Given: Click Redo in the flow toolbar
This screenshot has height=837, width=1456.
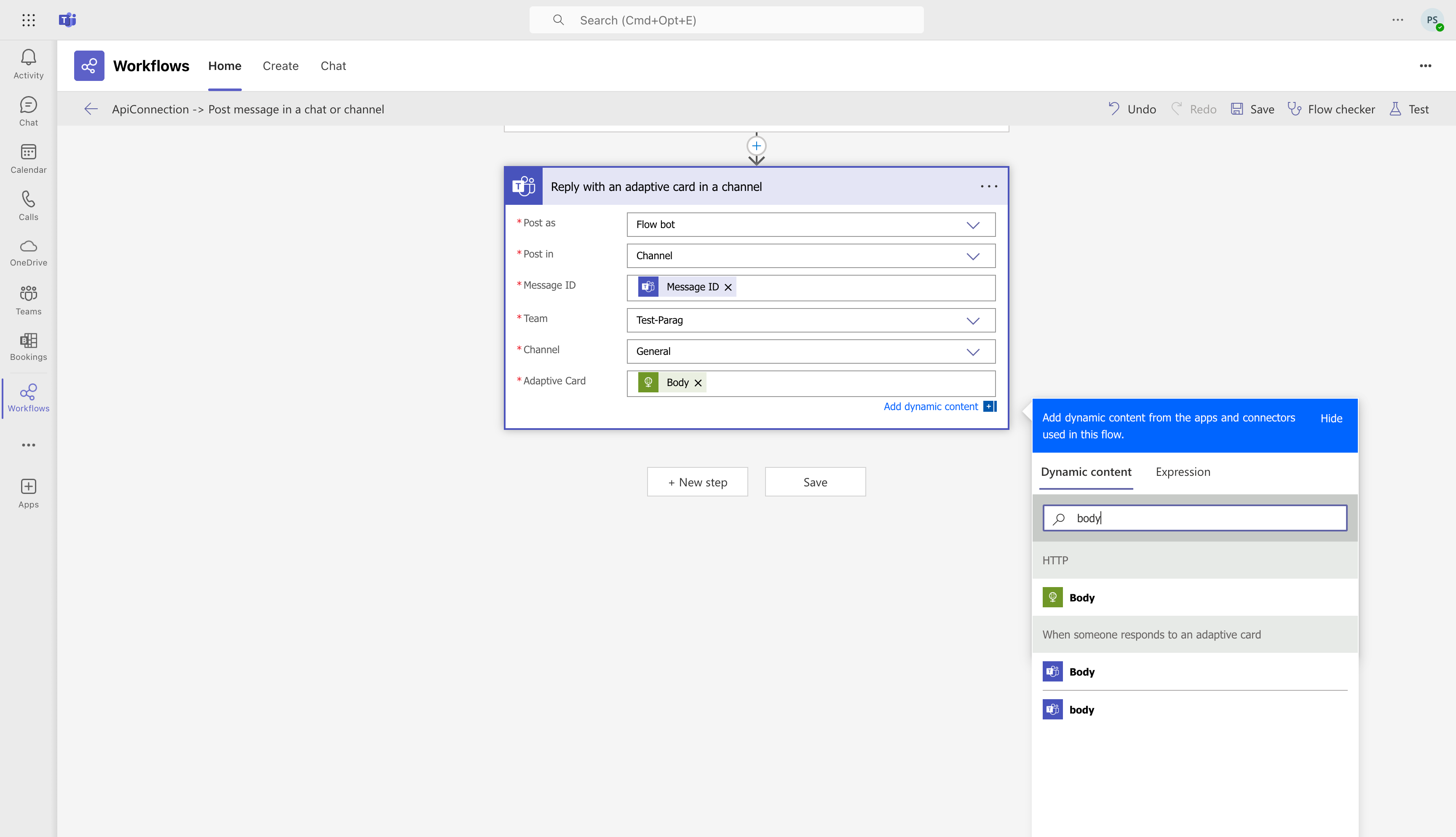Looking at the screenshot, I should (1194, 109).
